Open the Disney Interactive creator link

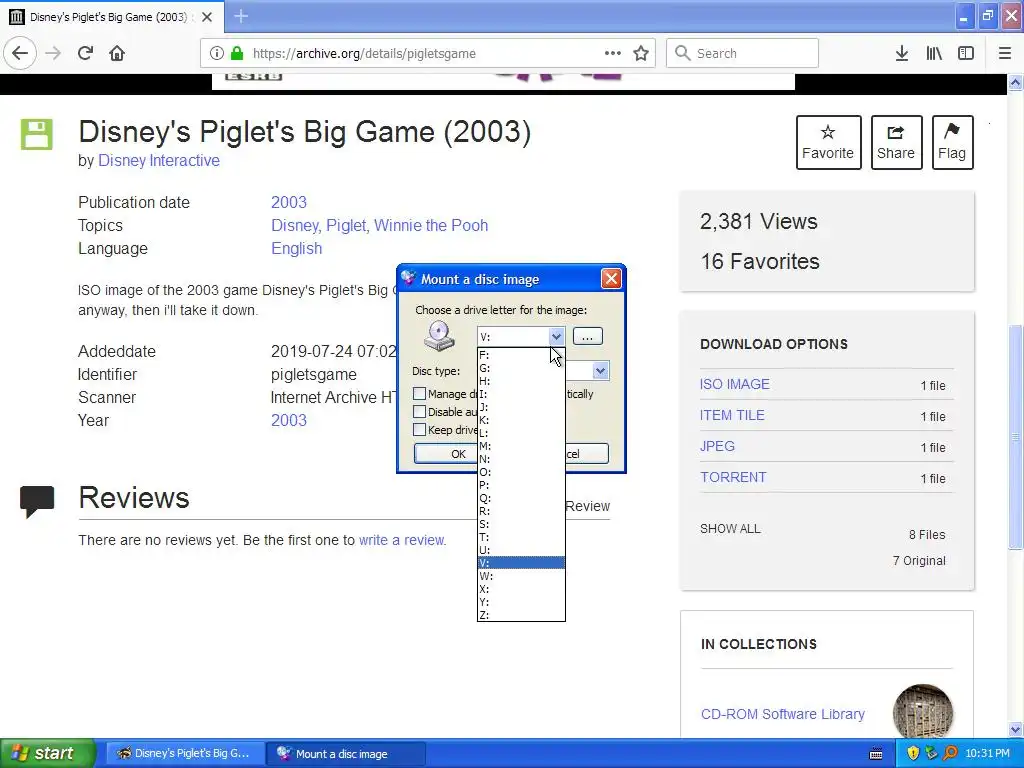point(159,161)
